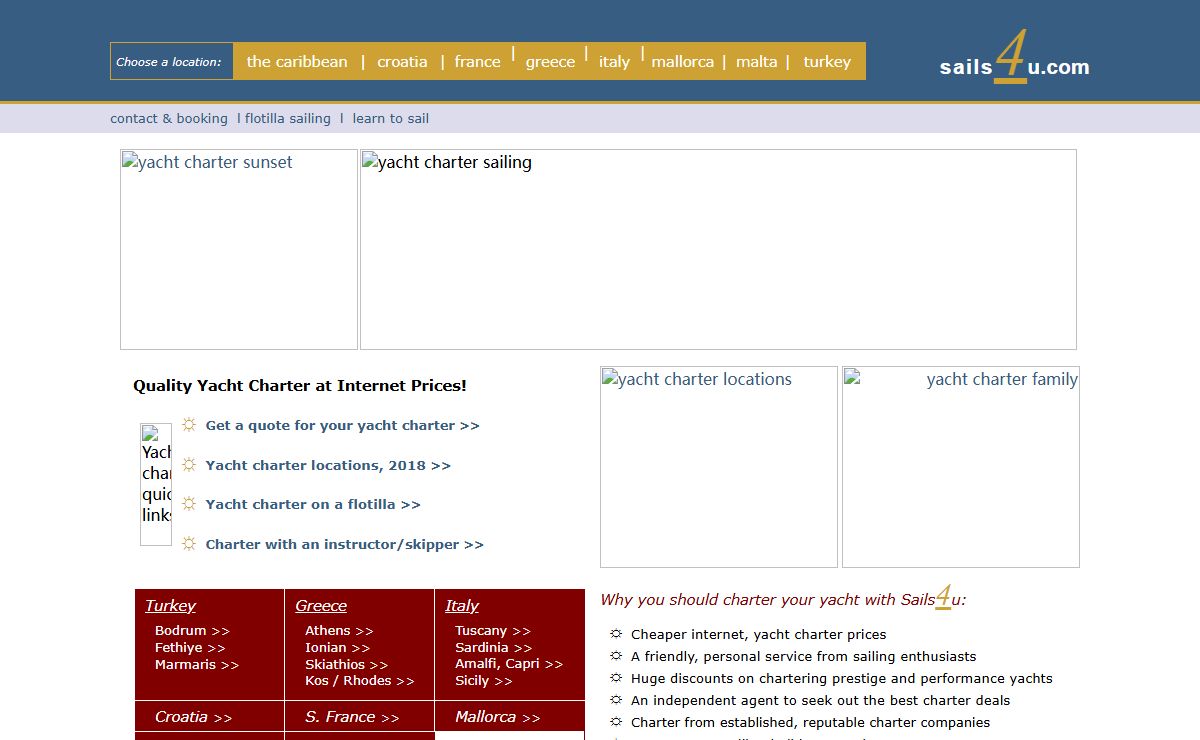Click the 'Quality Yacht Charter at Internet Prices!' heading
This screenshot has height=740, width=1200.
pyautogui.click(x=300, y=385)
